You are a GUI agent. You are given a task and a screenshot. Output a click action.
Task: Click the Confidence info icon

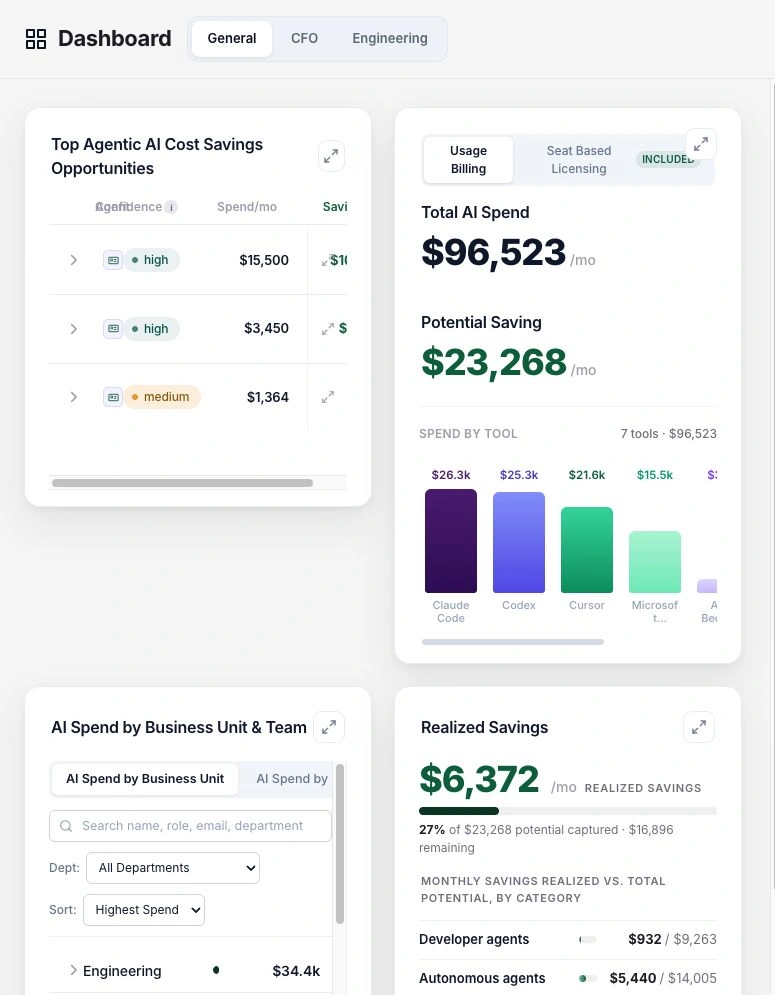point(171,207)
